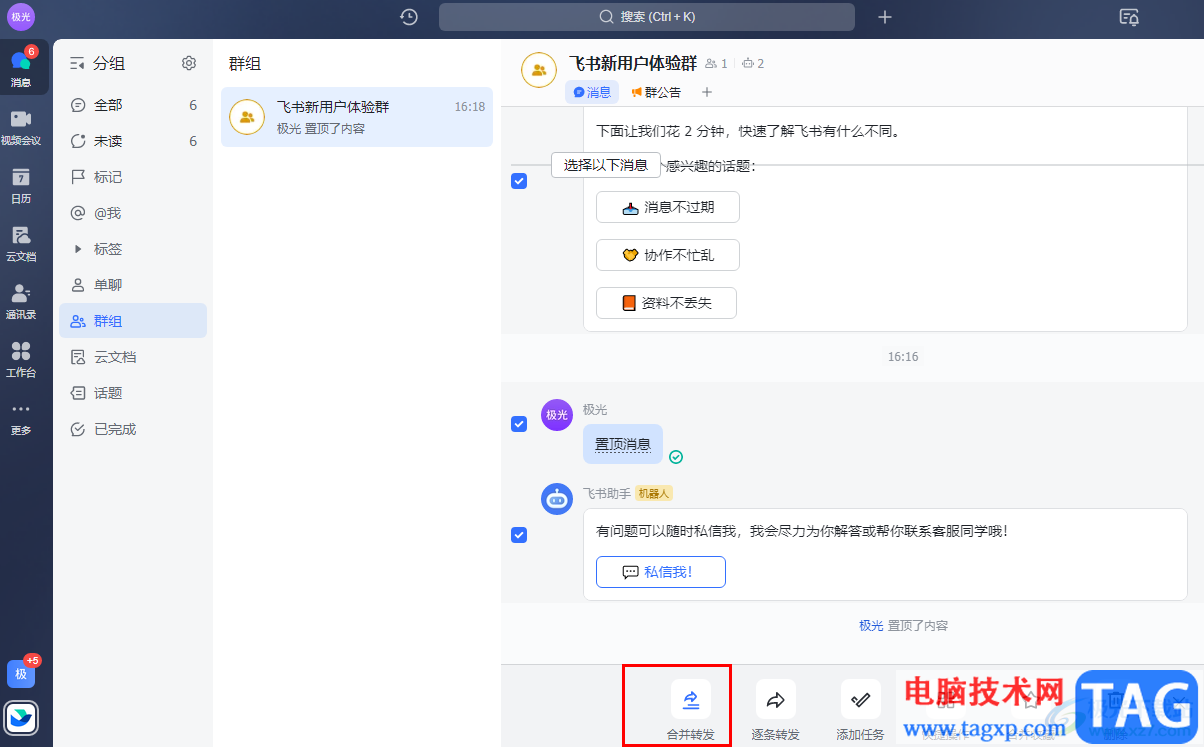Click 选择以下消息 button
The width and height of the screenshot is (1204, 747).
606,165
